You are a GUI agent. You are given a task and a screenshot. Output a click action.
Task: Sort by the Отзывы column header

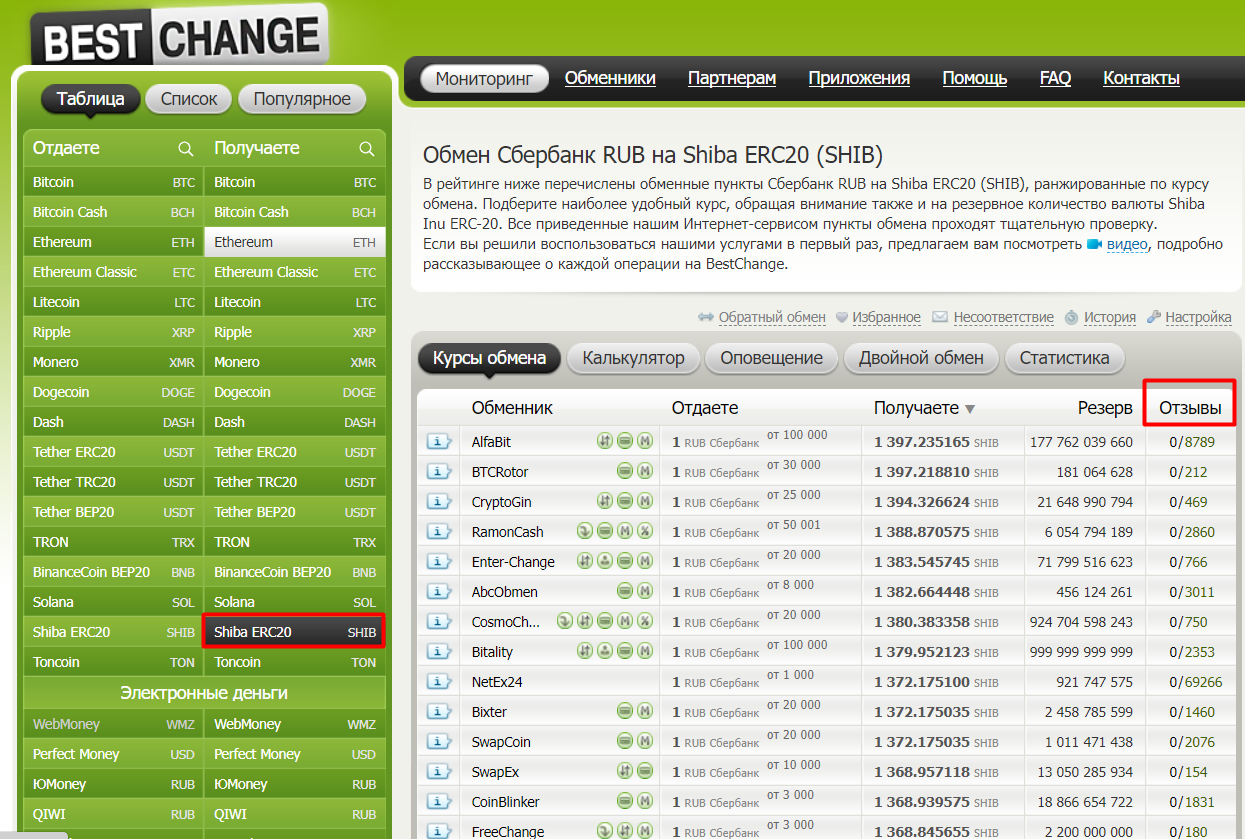pos(1190,408)
